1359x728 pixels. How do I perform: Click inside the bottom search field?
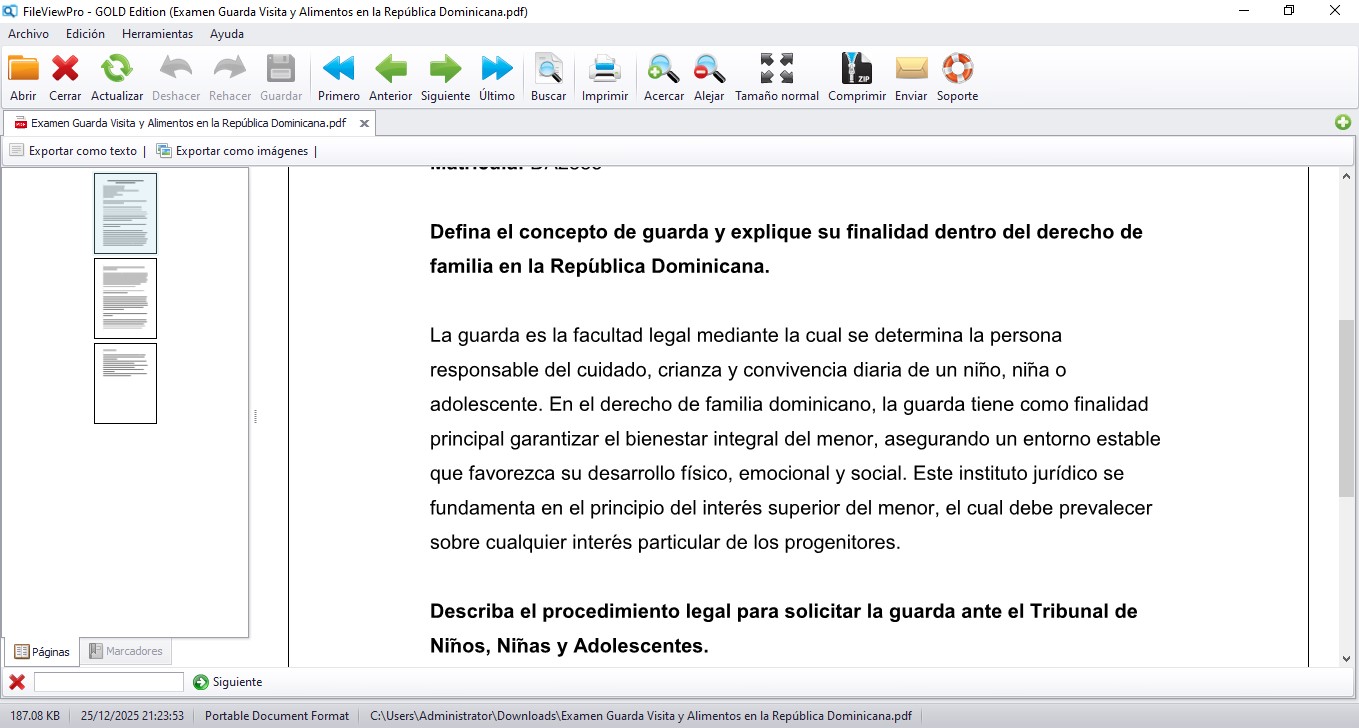pos(107,681)
